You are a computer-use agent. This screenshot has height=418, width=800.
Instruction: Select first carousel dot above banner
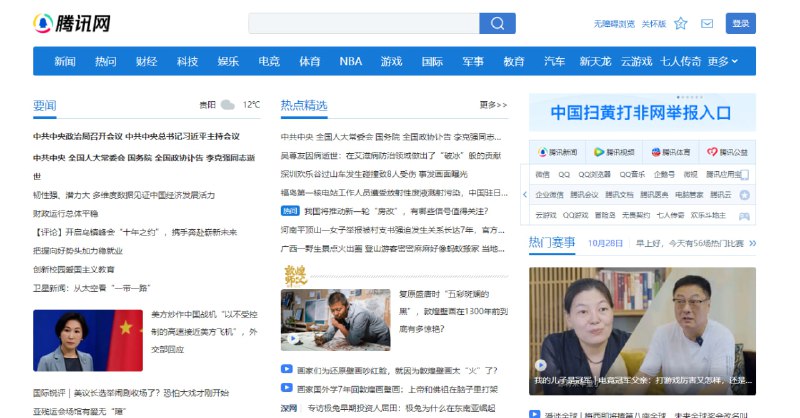pyautogui.click(x=678, y=97)
